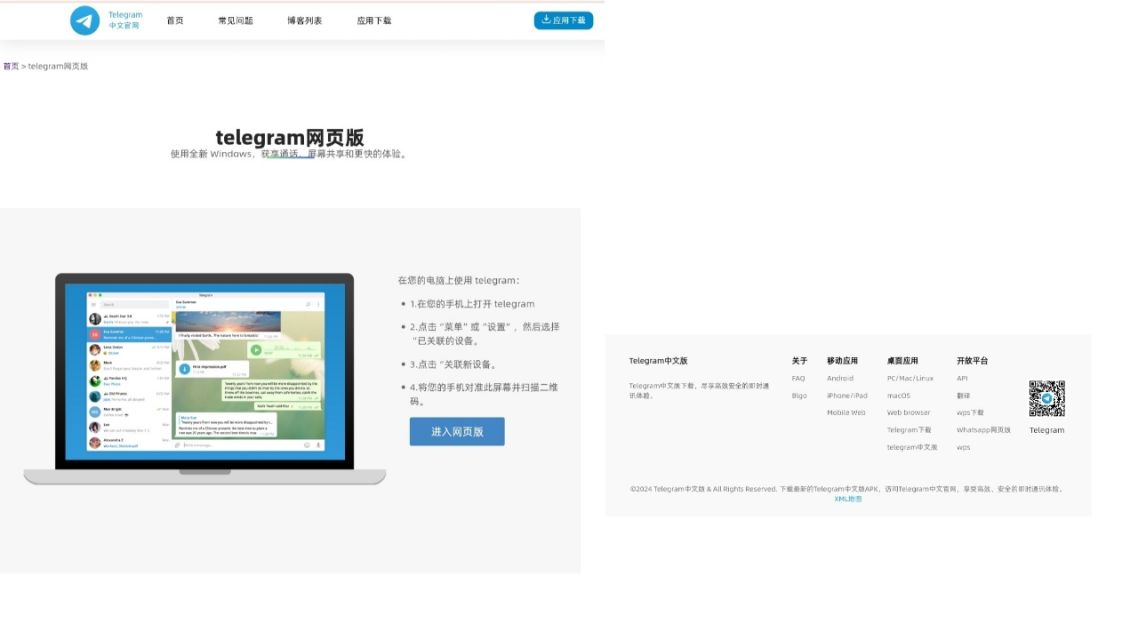Open the wps下载 footer link
Viewport: 1138px width, 640px height.
[x=970, y=412]
